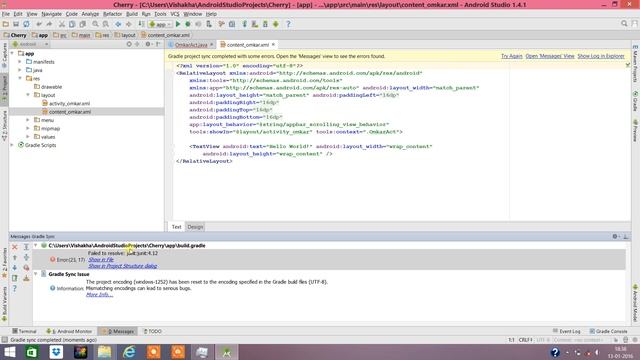640x360 pixels.
Task: Click the Forward navigation arrow in toolbar
Action: 128,24
